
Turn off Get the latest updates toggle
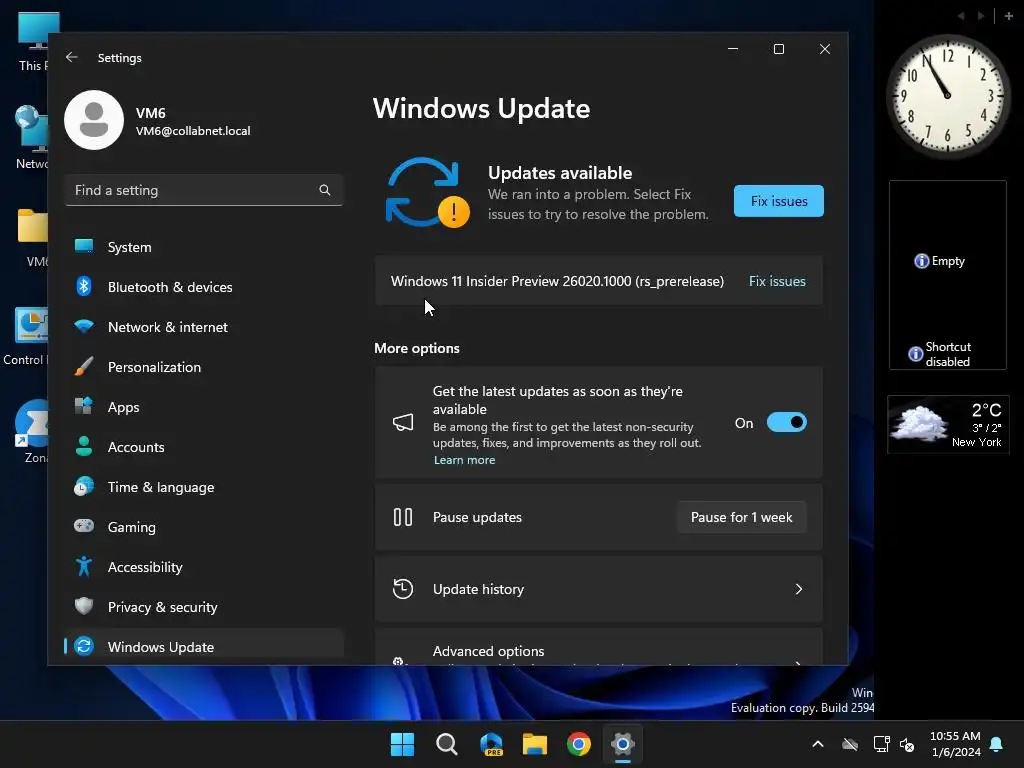pos(786,423)
